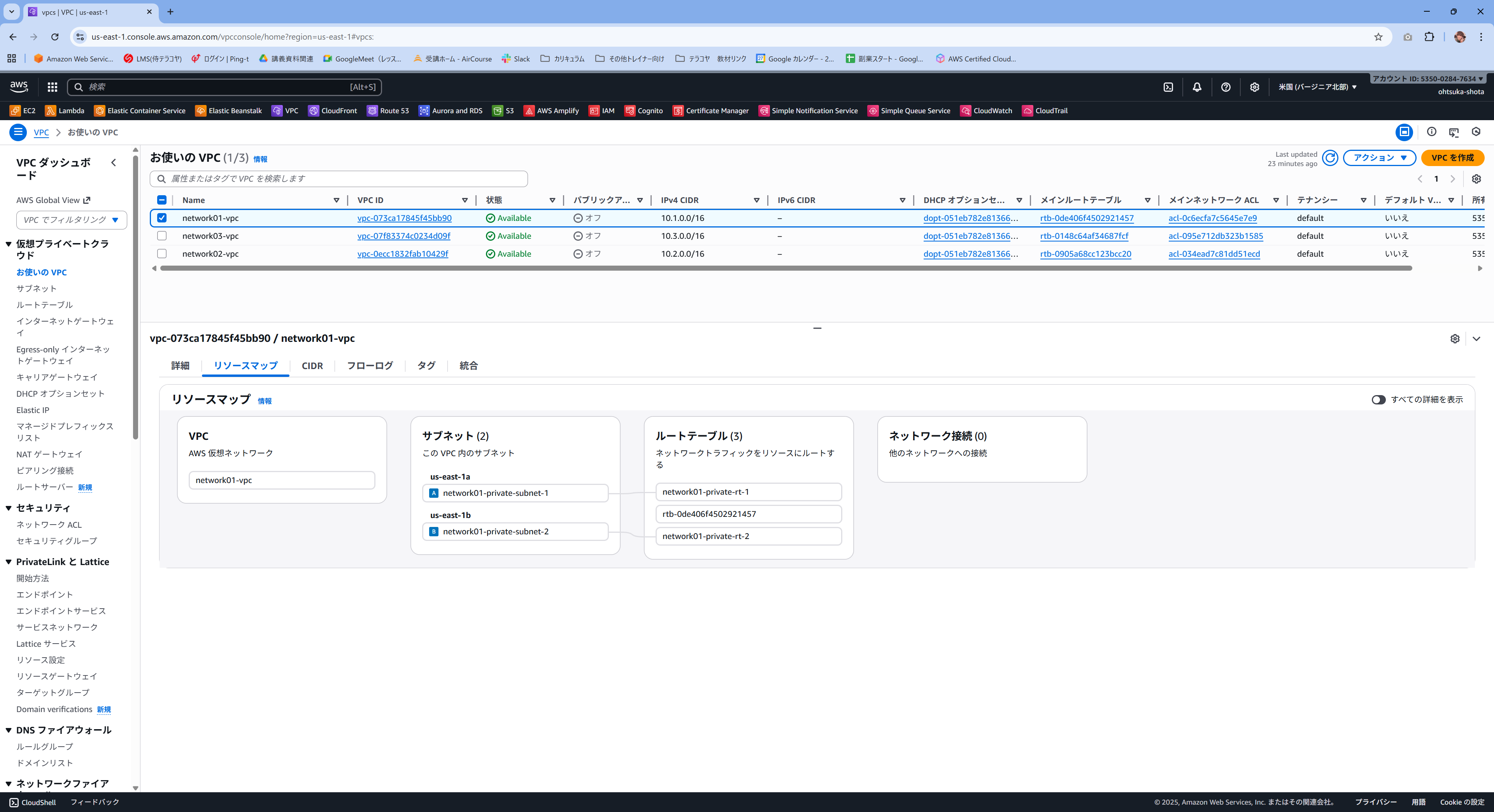The height and width of the screenshot is (812, 1494).
Task: Click the notifications bell icon
Action: pos(1196,87)
